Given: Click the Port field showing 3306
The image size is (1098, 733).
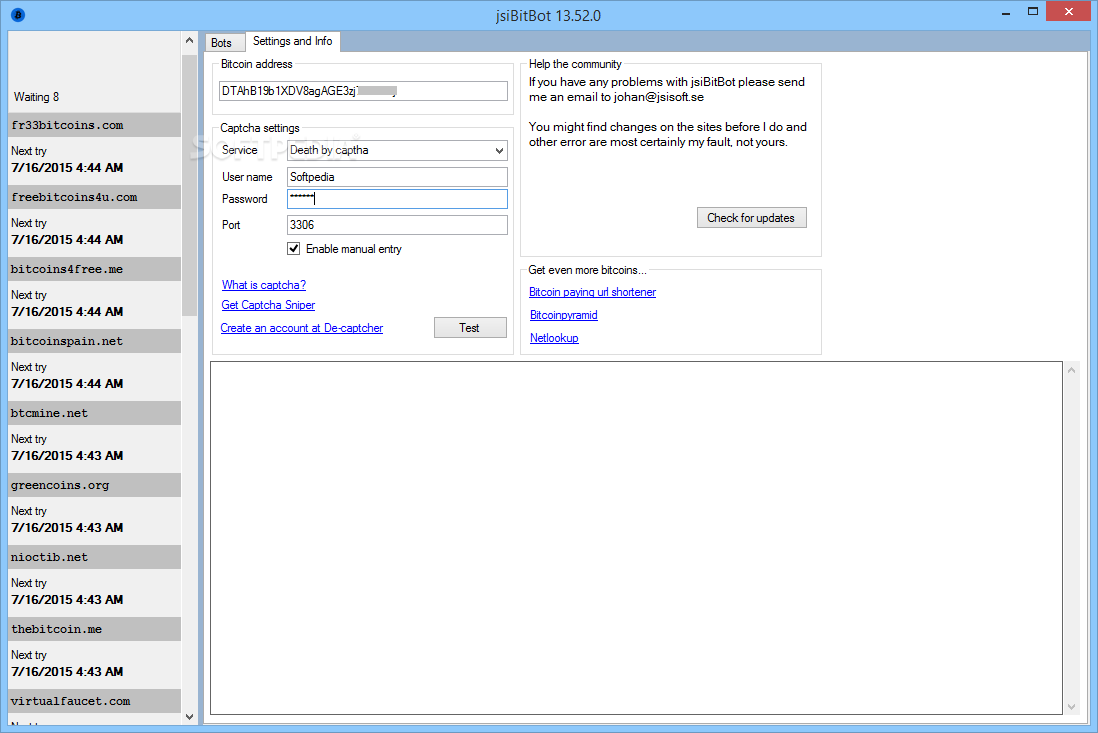Looking at the screenshot, I should [397, 225].
